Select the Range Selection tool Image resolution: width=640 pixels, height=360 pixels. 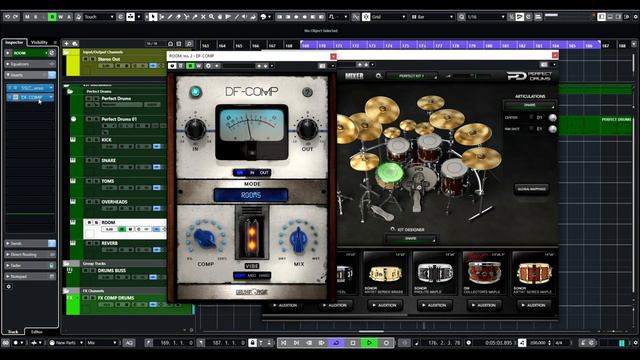pyautogui.click(x=161, y=17)
